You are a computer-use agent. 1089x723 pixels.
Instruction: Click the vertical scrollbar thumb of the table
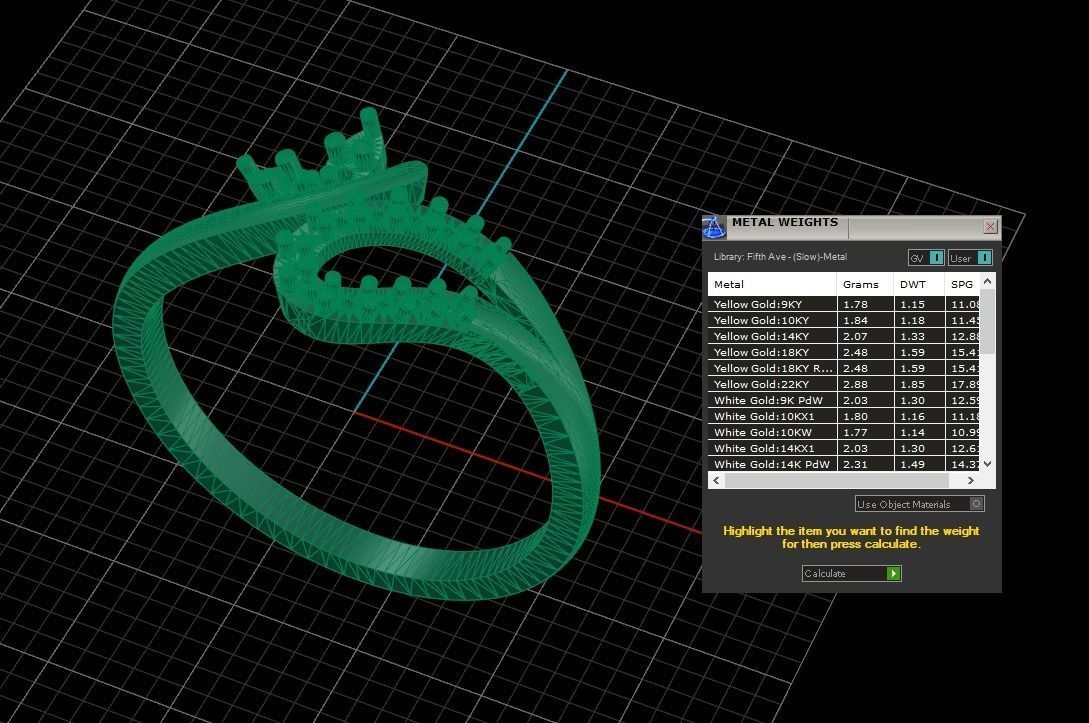tap(988, 322)
